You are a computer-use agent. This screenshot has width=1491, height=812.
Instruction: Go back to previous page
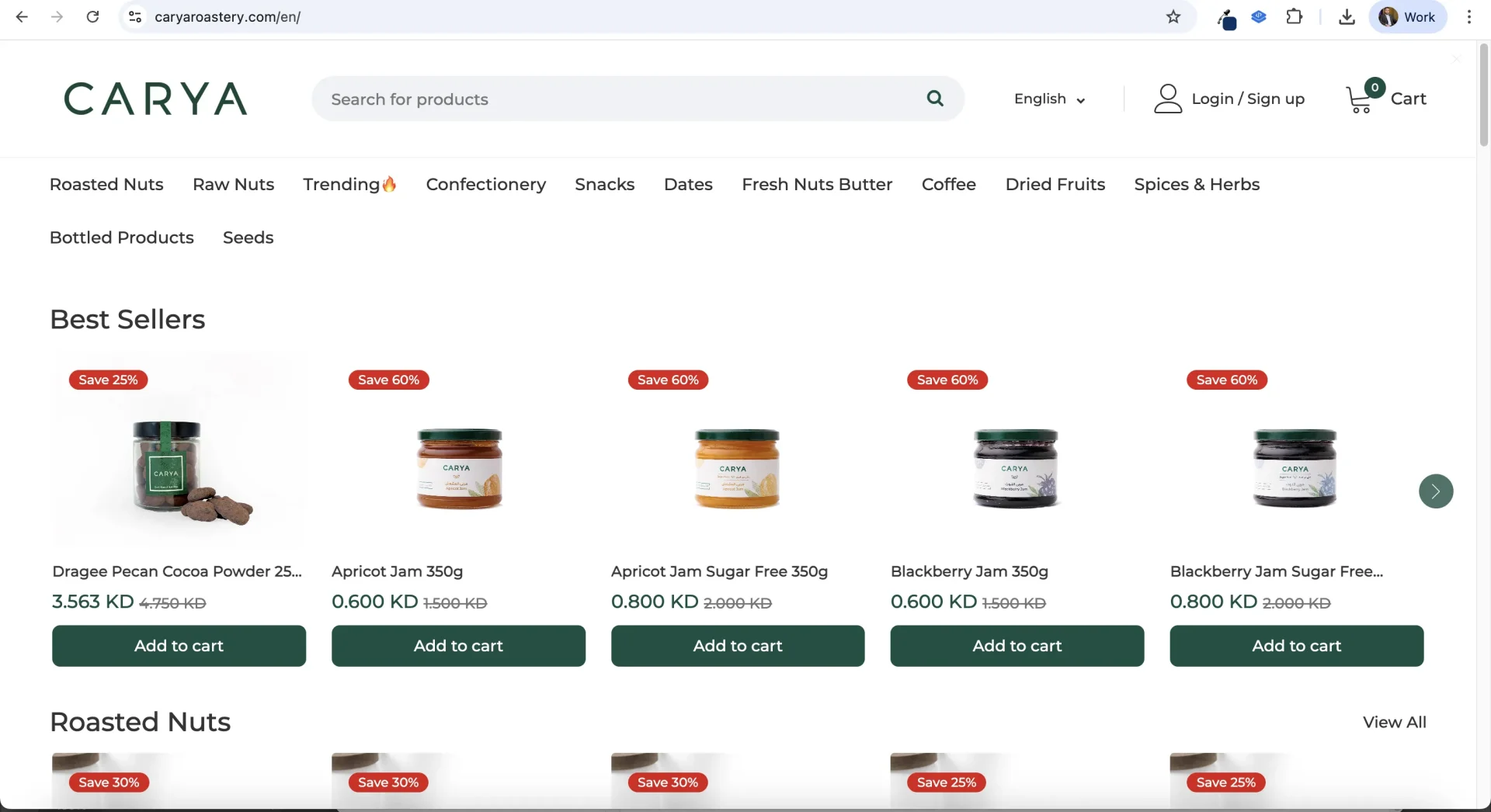22,17
